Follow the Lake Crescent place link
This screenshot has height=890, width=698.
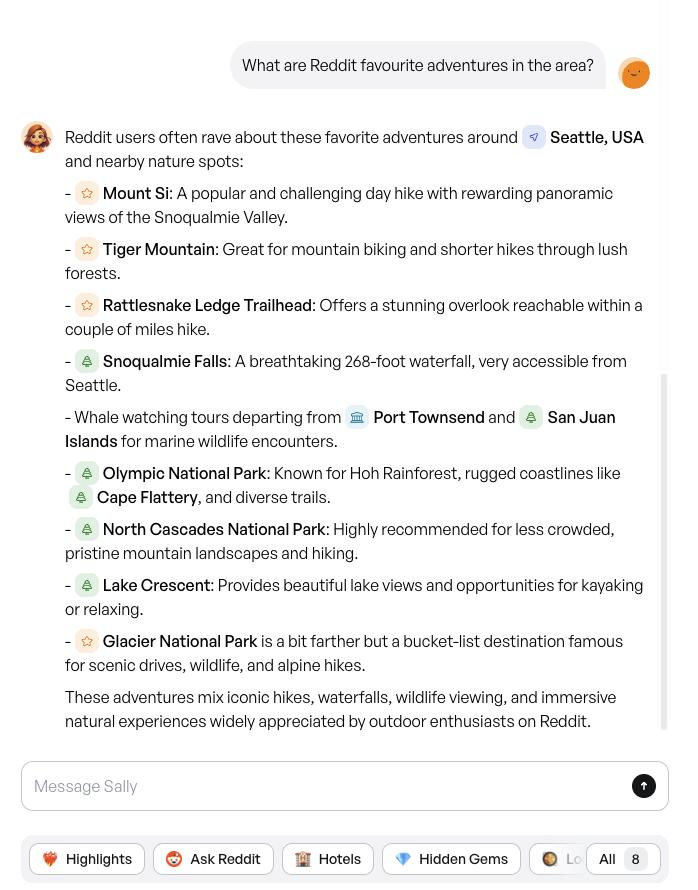click(156, 585)
